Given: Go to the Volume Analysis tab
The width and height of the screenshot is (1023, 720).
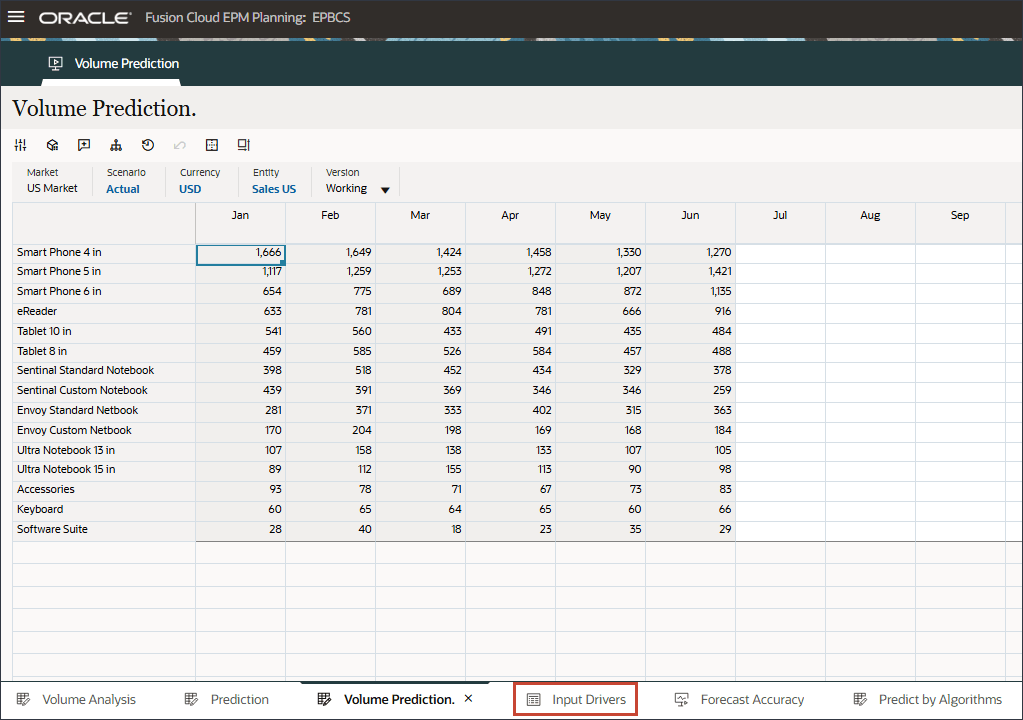Looking at the screenshot, I should coord(76,699).
